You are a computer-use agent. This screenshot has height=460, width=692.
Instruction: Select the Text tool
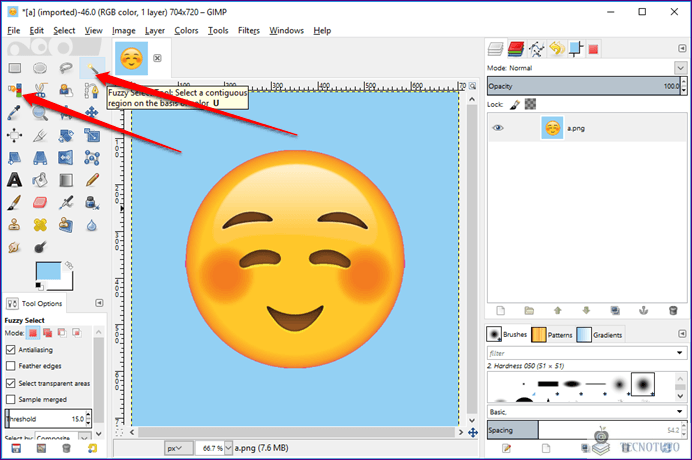click(x=14, y=180)
